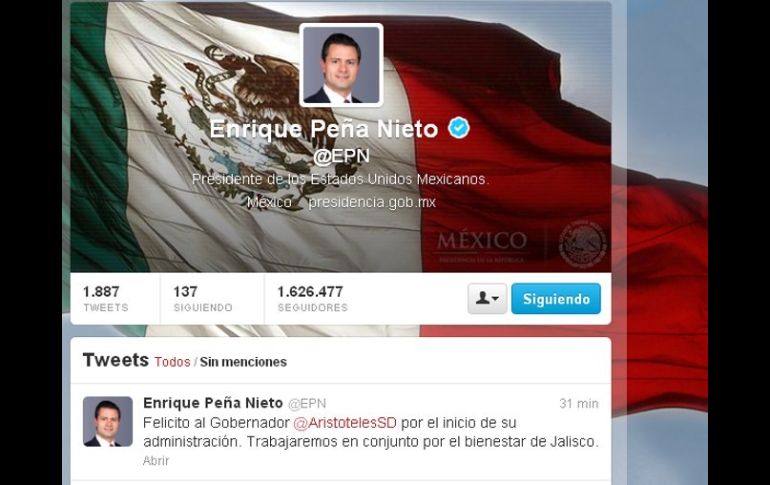Switch to Sin menciones filter
Image resolution: width=770 pixels, height=485 pixels.
243,362
